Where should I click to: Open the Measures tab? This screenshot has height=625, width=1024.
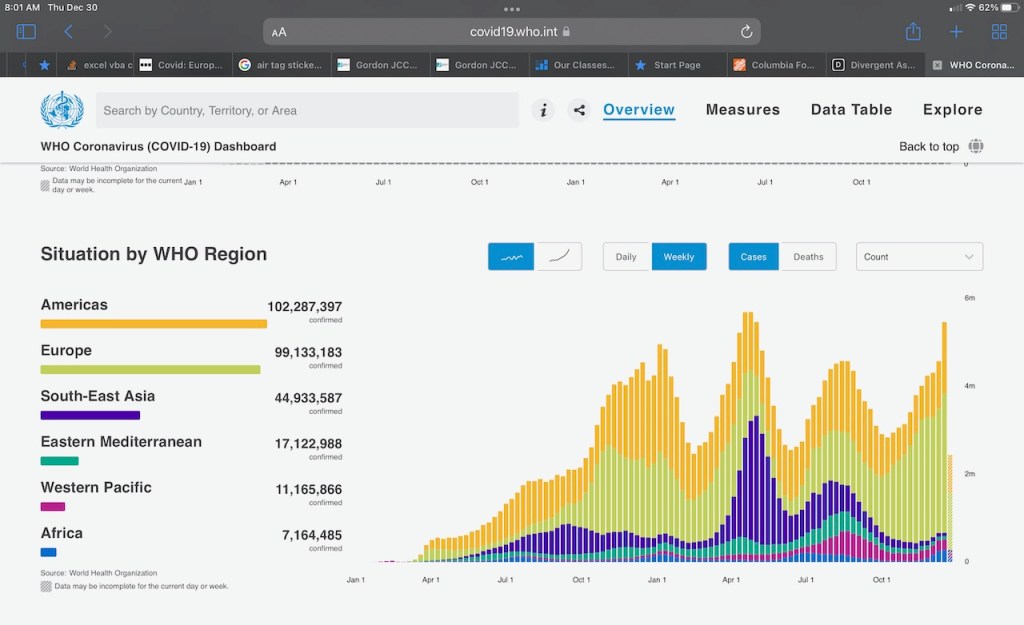coord(742,110)
